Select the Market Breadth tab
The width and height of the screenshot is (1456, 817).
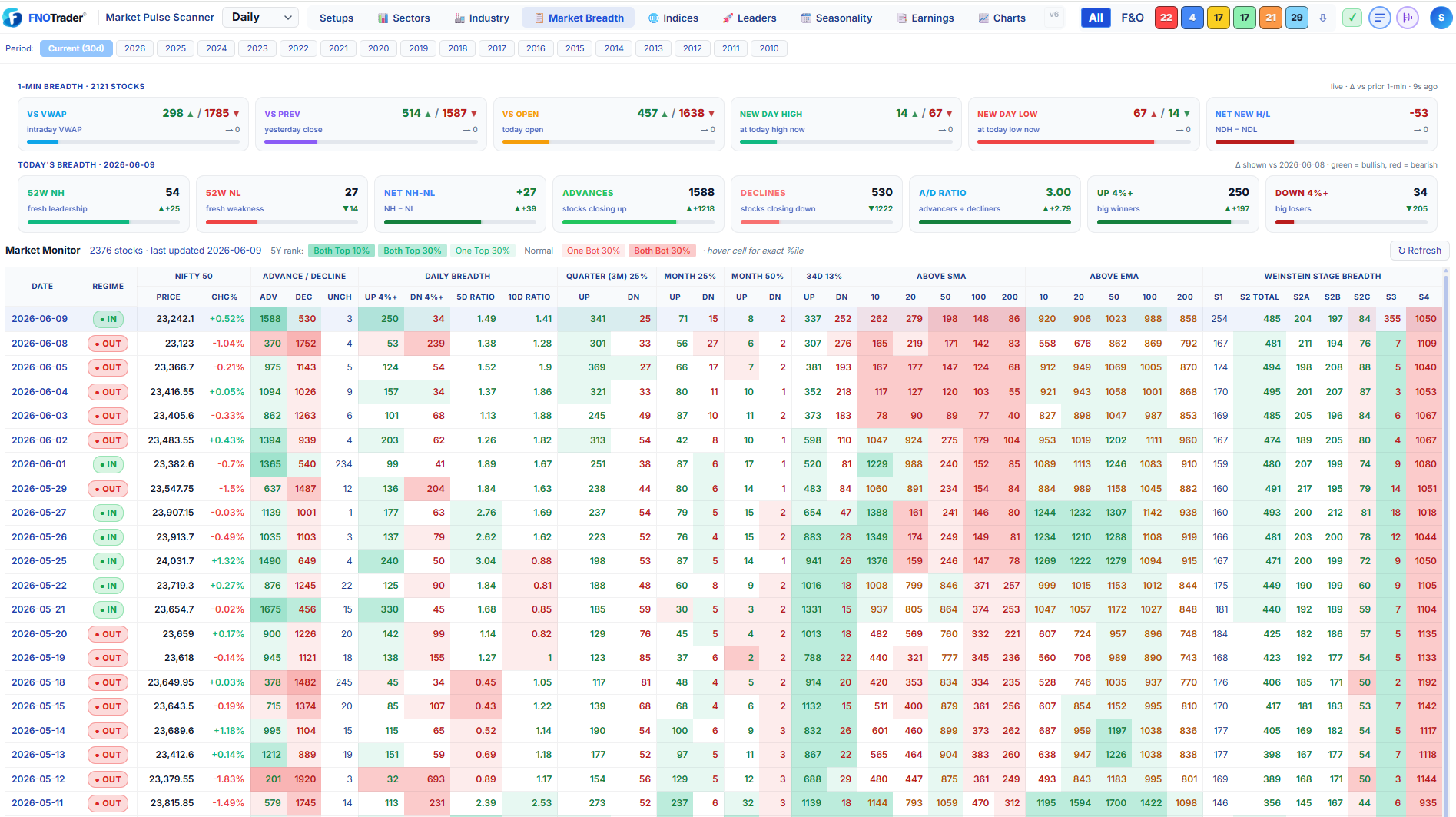point(579,18)
